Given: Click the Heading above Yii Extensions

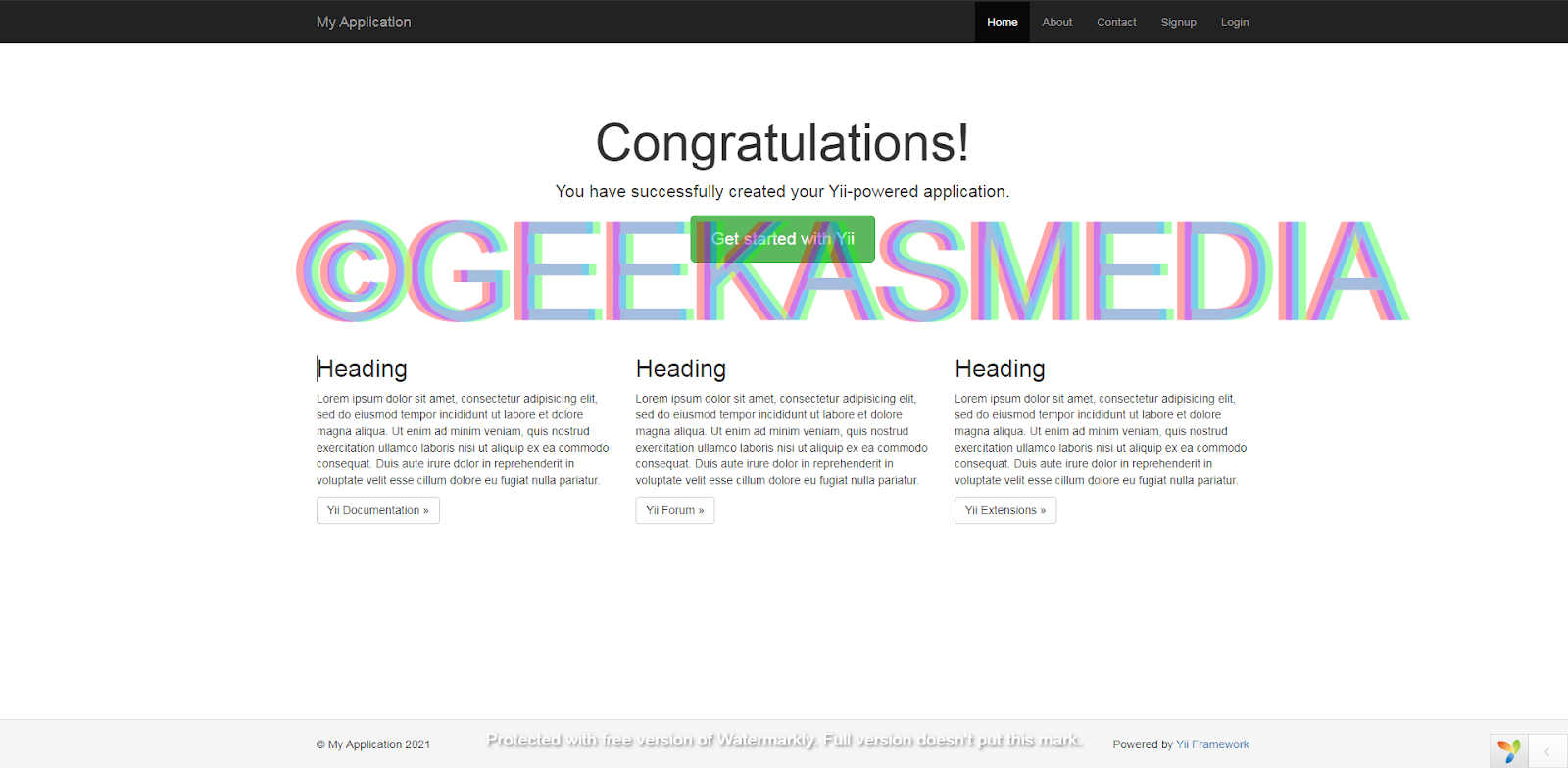Looking at the screenshot, I should click(1000, 368).
